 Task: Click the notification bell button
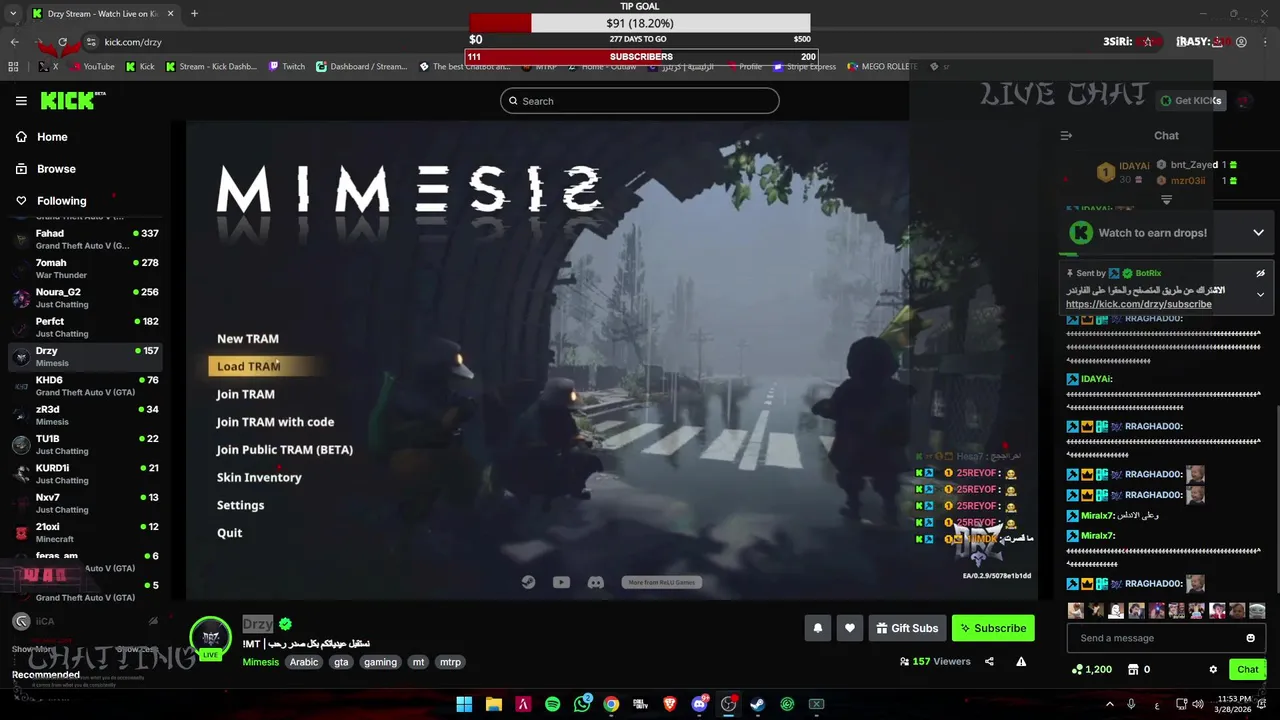click(x=817, y=628)
